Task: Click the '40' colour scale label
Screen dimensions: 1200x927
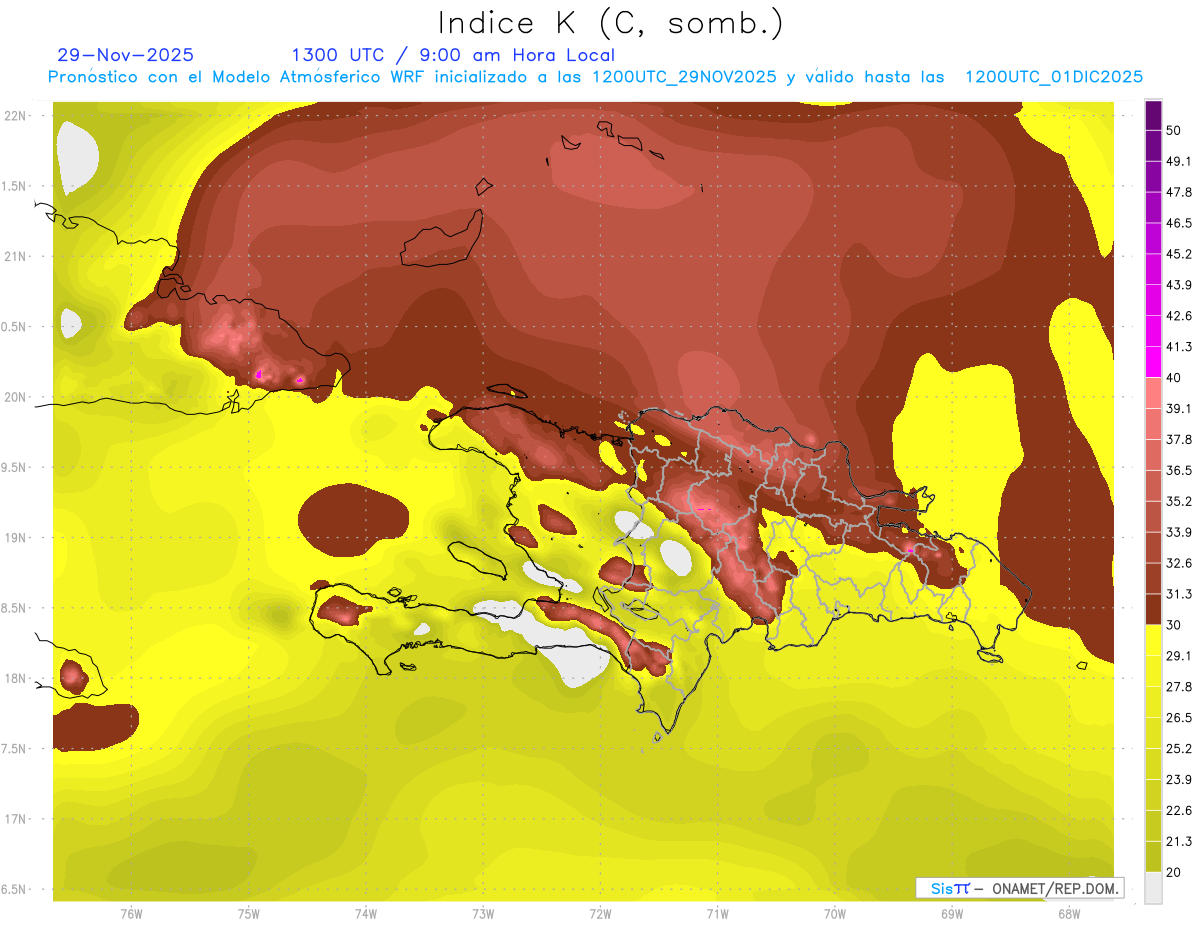Action: (x=1175, y=377)
